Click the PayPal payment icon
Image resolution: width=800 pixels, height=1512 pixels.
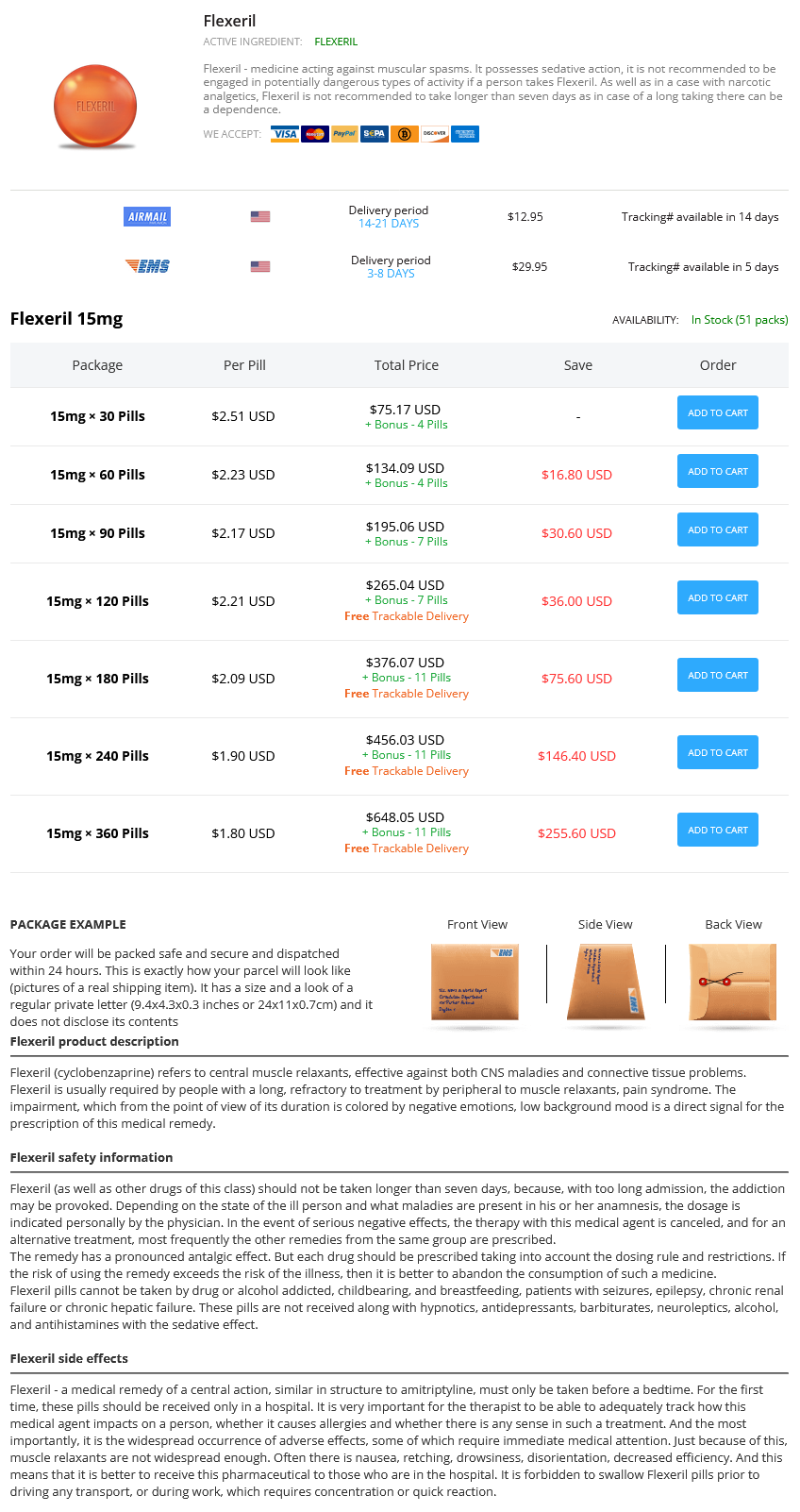click(x=344, y=134)
